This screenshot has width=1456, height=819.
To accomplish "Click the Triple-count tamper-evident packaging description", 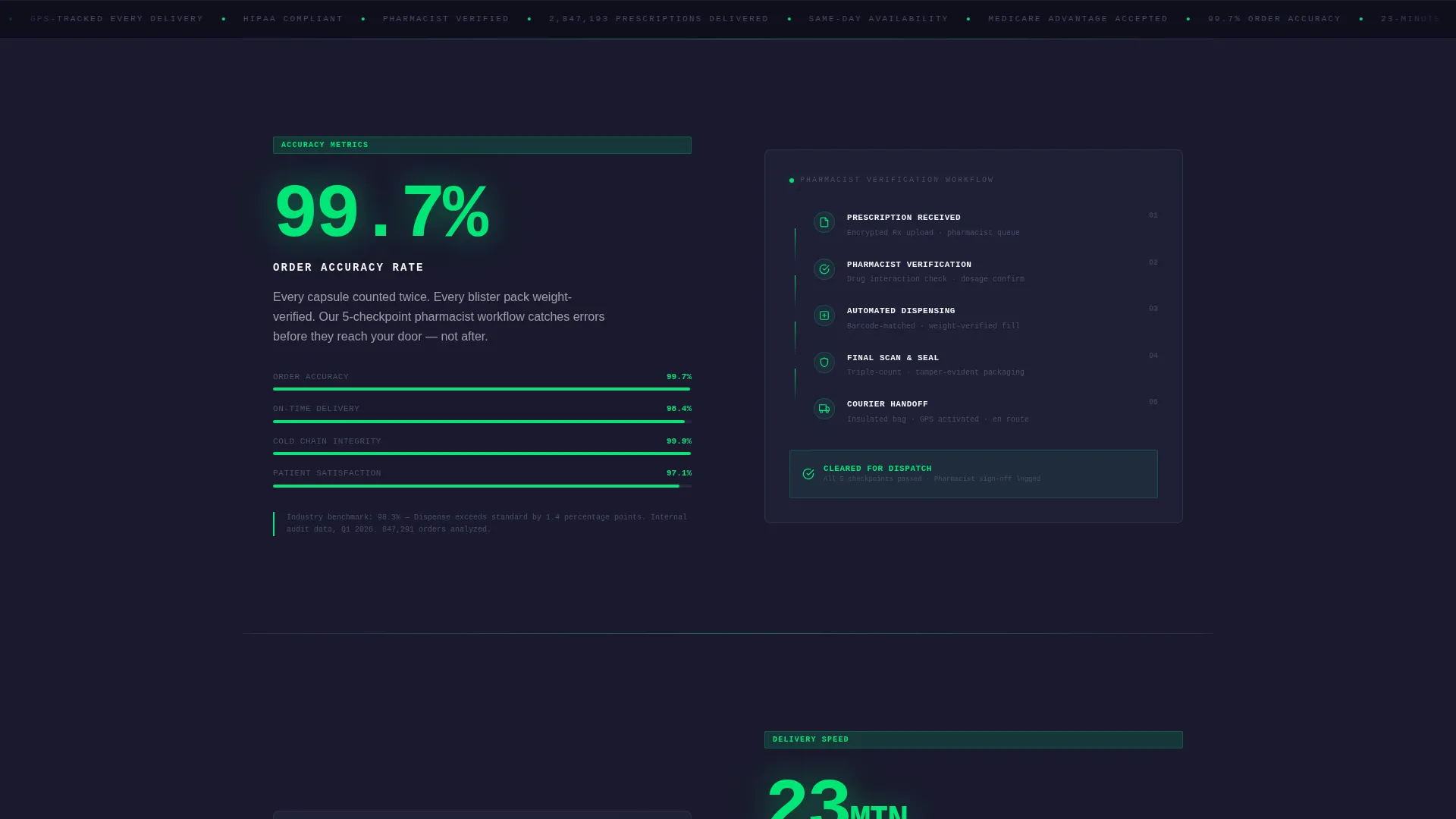I will coord(936,372).
